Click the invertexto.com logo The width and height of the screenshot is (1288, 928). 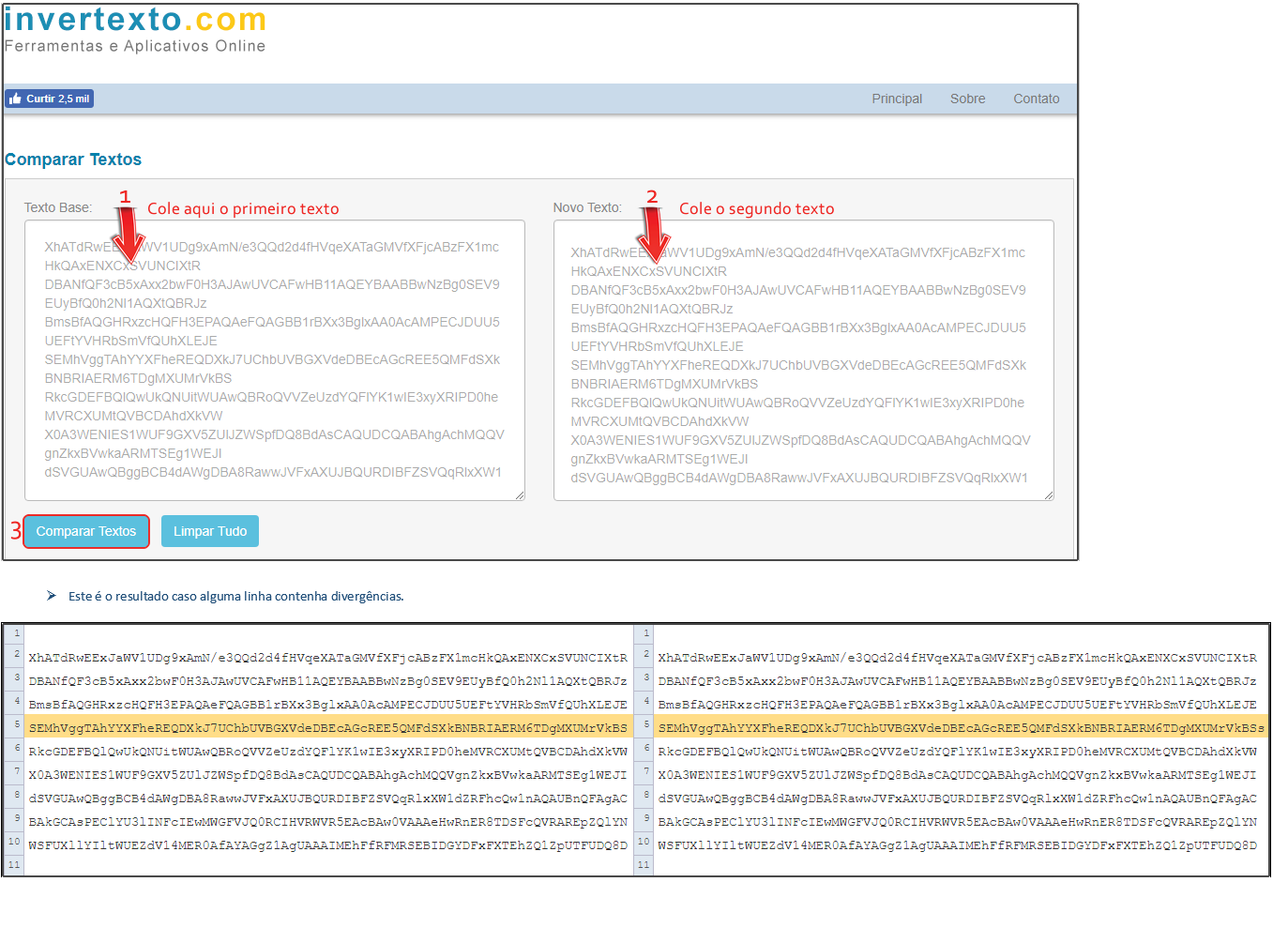pyautogui.click(x=135, y=21)
